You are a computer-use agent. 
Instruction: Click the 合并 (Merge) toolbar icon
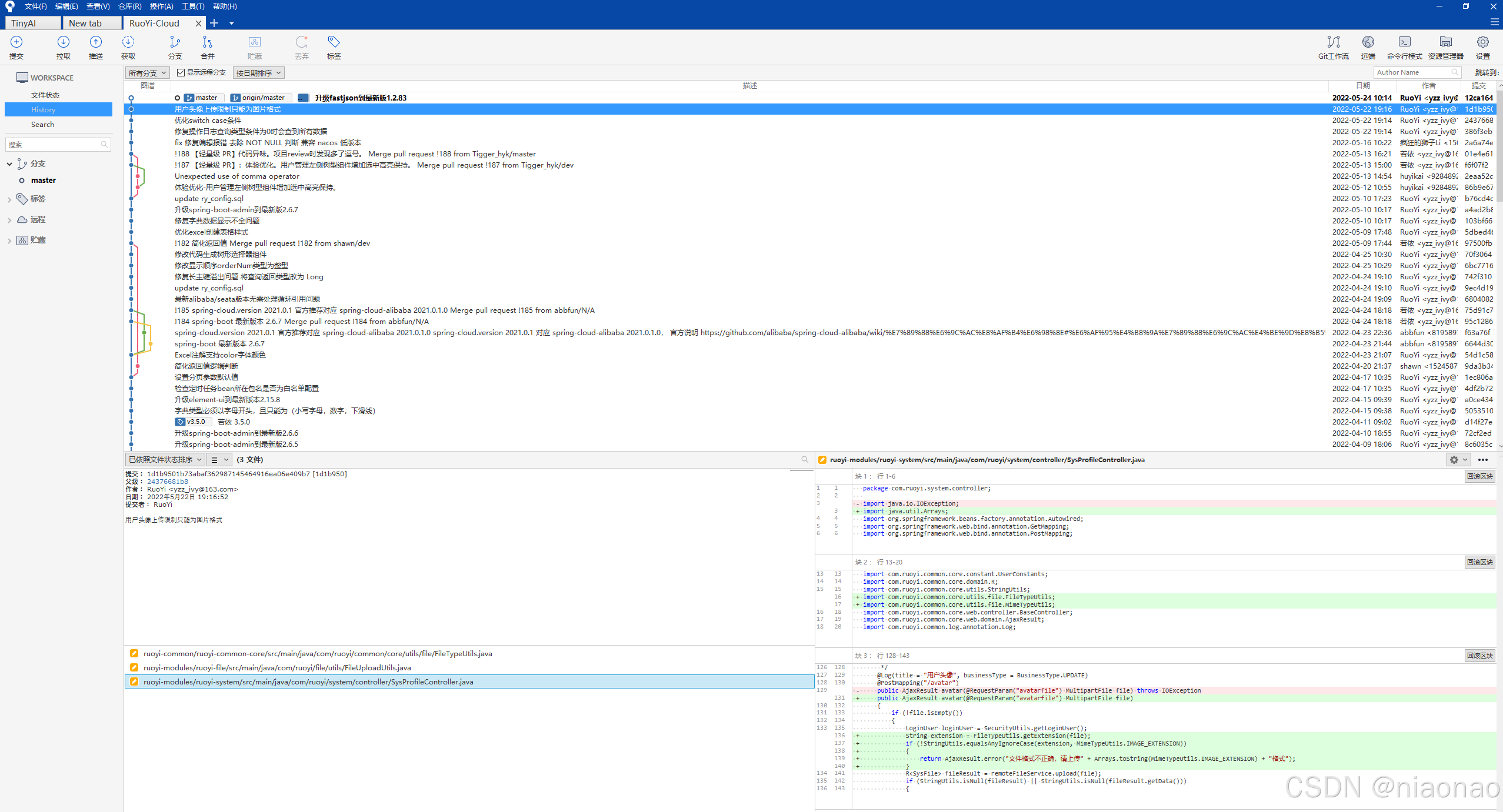207,42
